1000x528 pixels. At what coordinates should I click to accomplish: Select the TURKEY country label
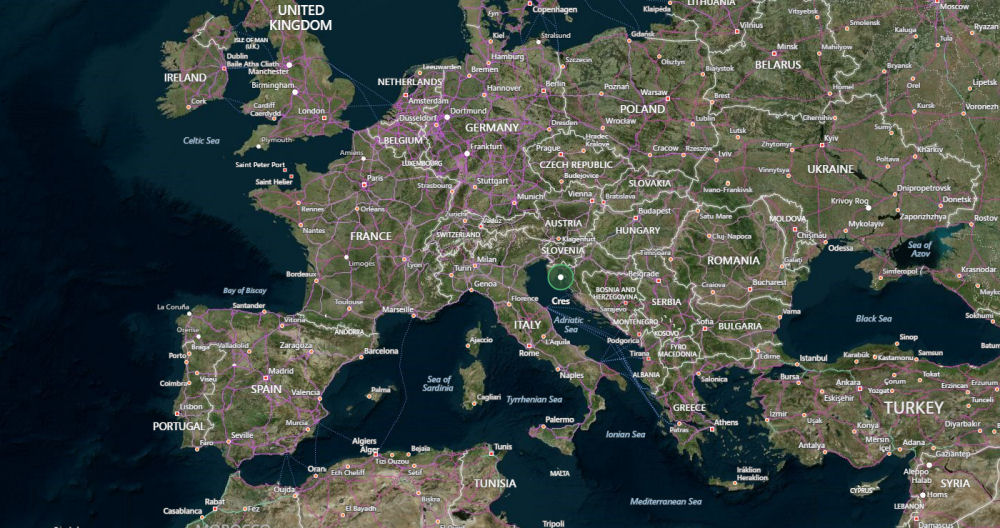(912, 408)
